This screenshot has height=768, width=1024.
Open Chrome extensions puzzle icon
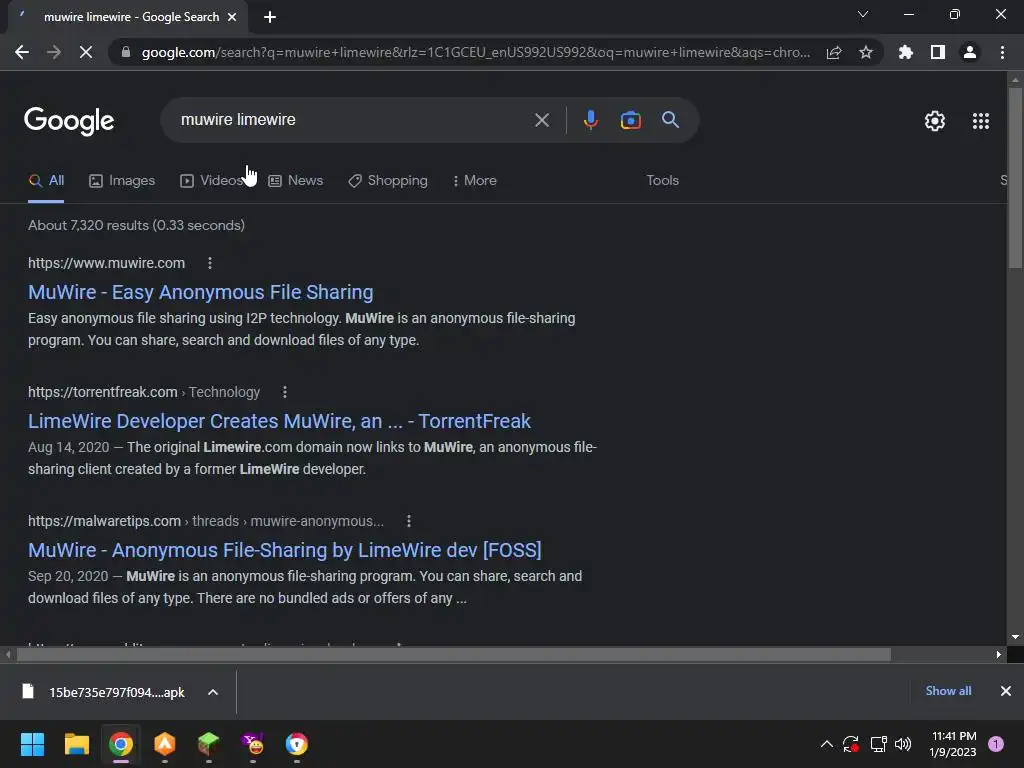906,52
